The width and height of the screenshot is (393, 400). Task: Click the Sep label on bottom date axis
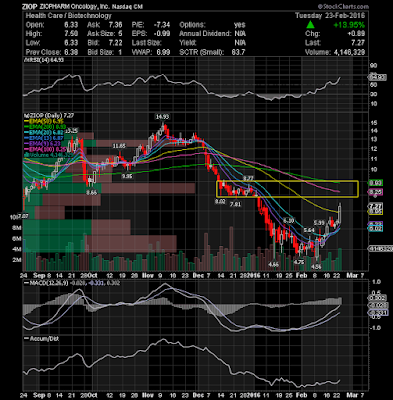coord(39,395)
